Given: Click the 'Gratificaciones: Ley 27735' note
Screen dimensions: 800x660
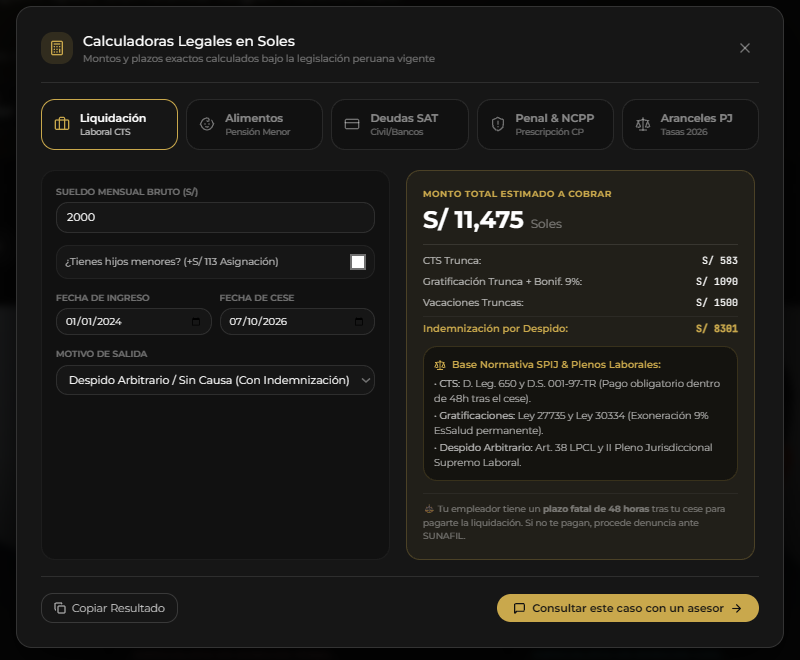Looking at the screenshot, I should click(x=571, y=423).
